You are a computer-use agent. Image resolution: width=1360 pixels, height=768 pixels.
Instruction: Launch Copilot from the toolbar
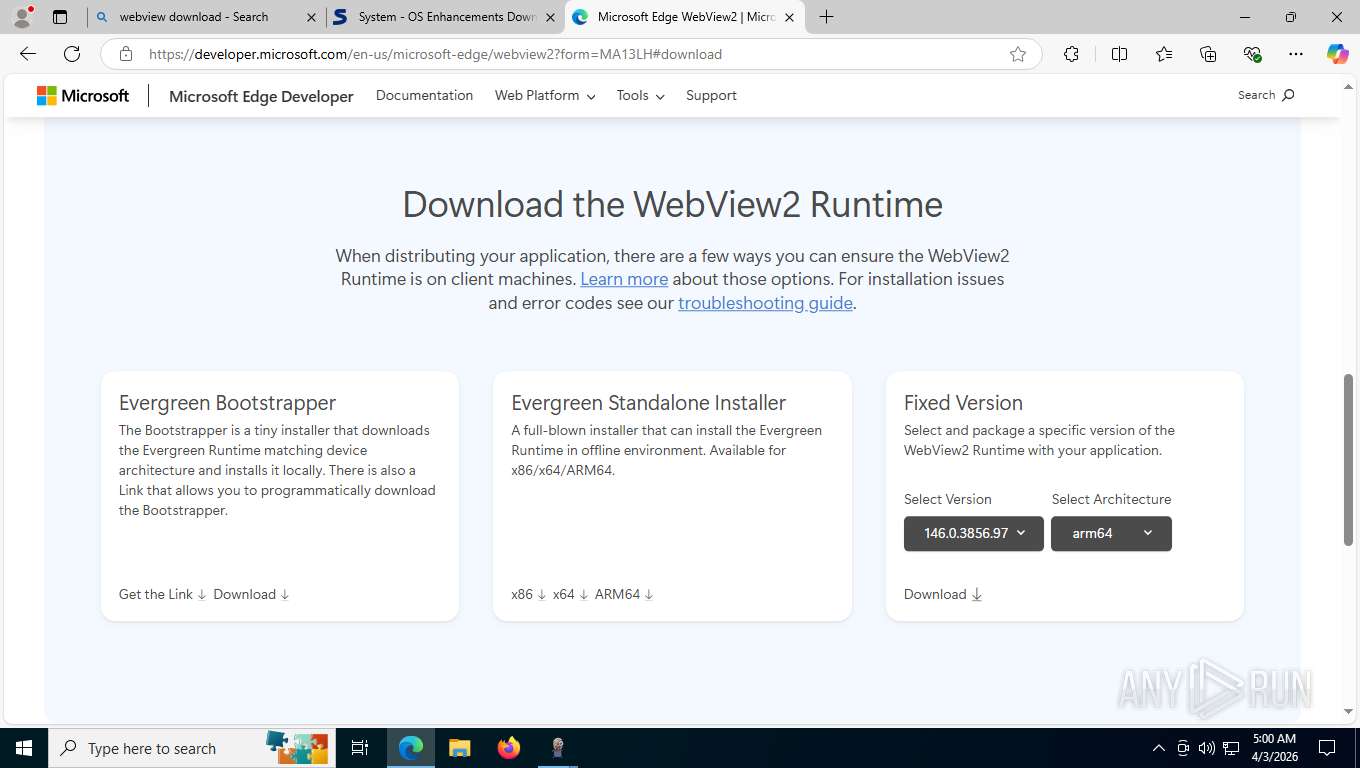(1337, 54)
